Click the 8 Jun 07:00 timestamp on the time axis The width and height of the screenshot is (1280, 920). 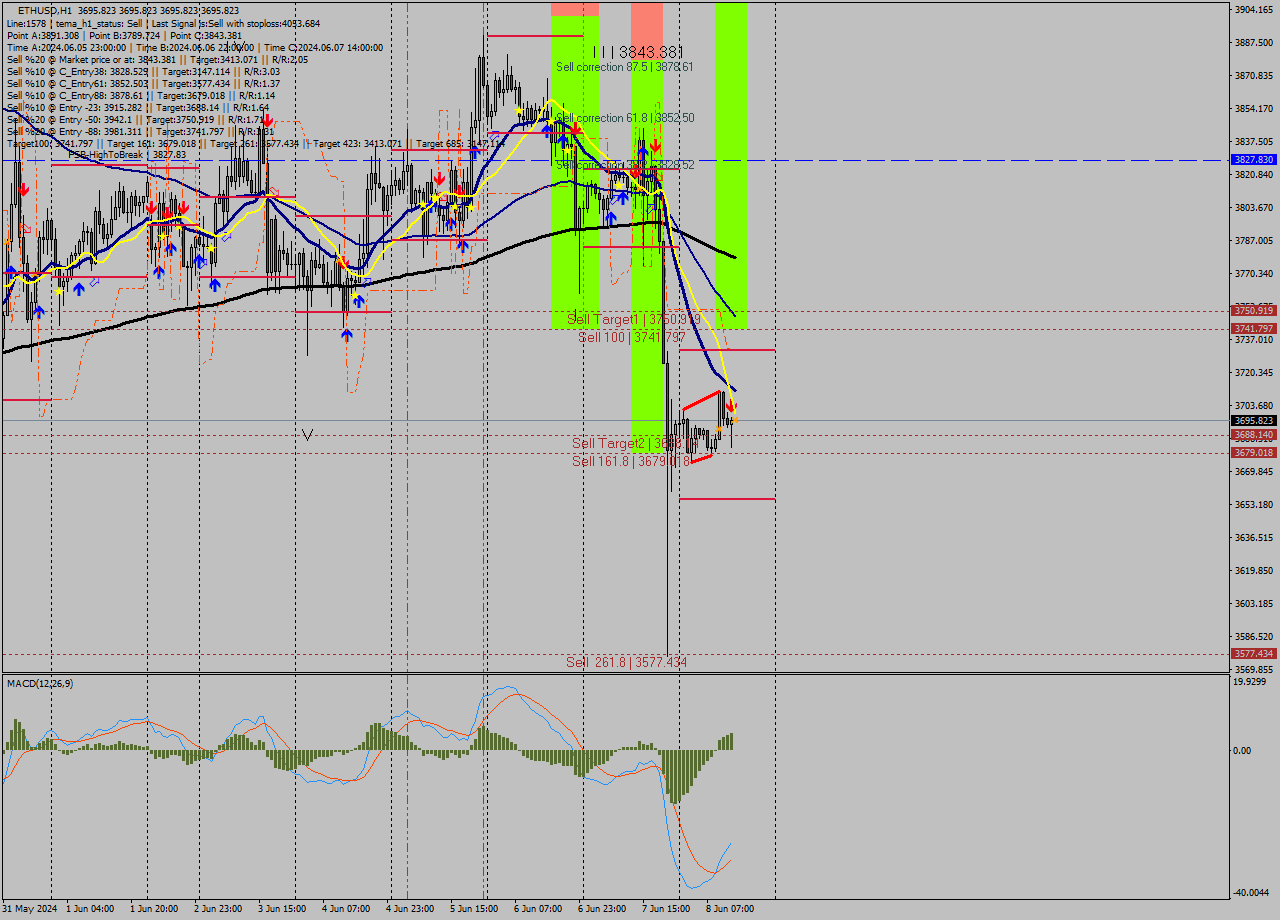pos(730,910)
